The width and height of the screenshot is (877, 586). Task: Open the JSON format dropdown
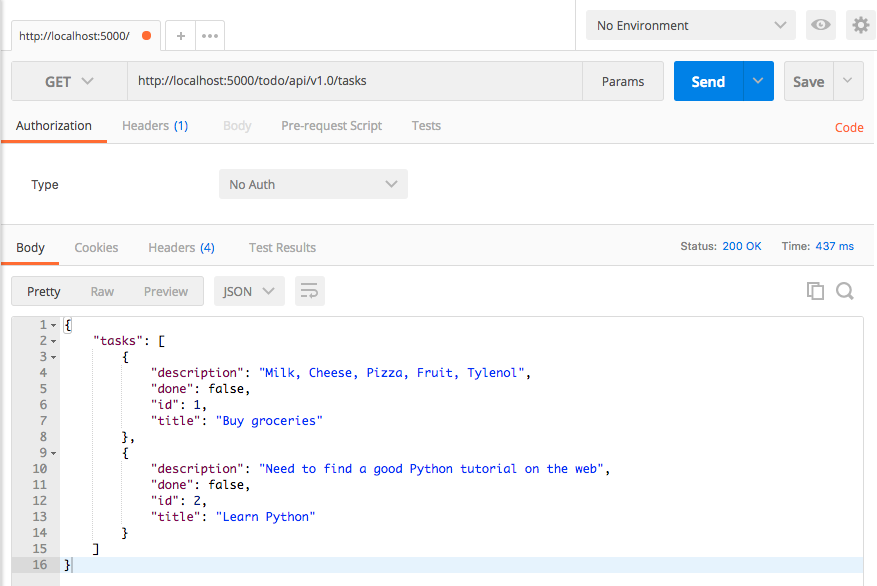click(249, 291)
